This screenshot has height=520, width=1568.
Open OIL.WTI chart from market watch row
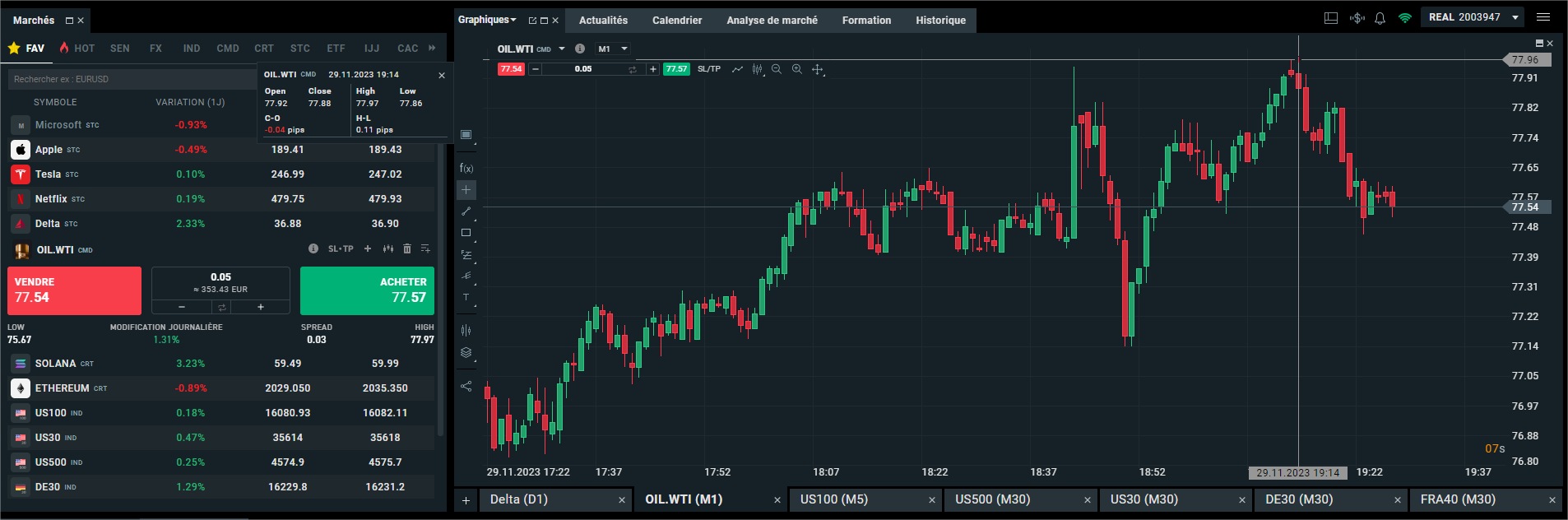click(387, 248)
